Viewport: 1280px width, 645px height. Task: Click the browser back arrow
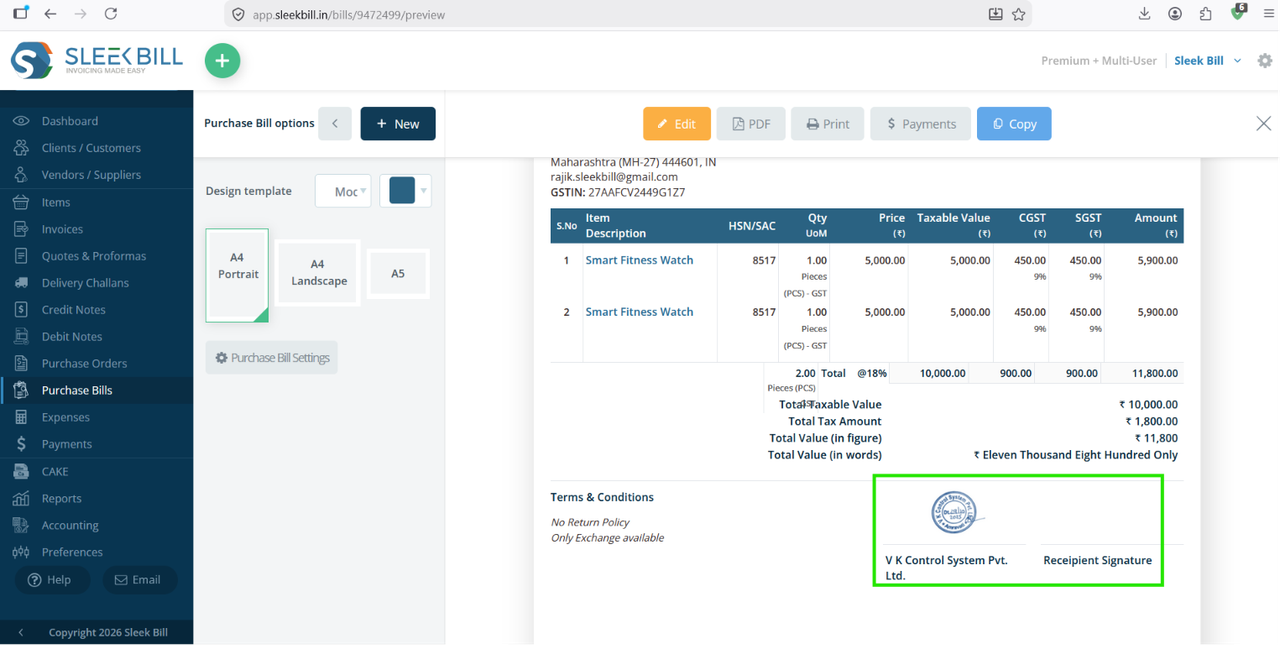coord(51,14)
